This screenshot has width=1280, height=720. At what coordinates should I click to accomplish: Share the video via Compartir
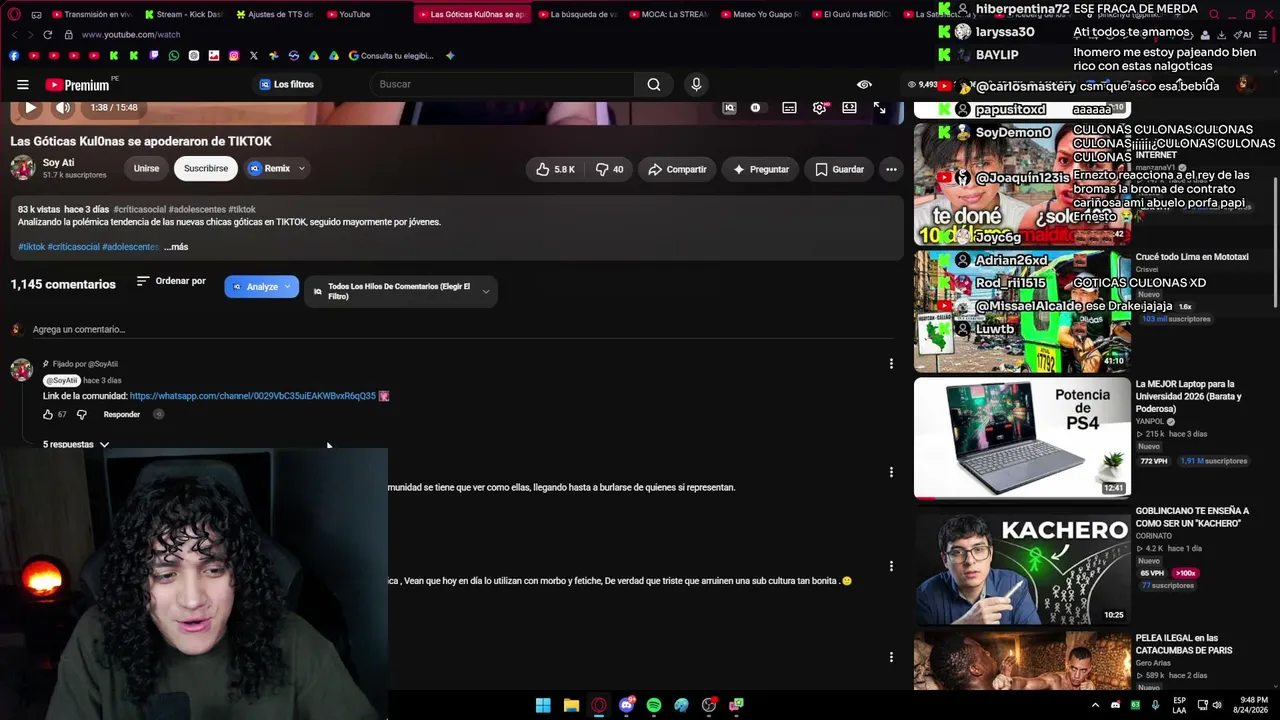(677, 169)
